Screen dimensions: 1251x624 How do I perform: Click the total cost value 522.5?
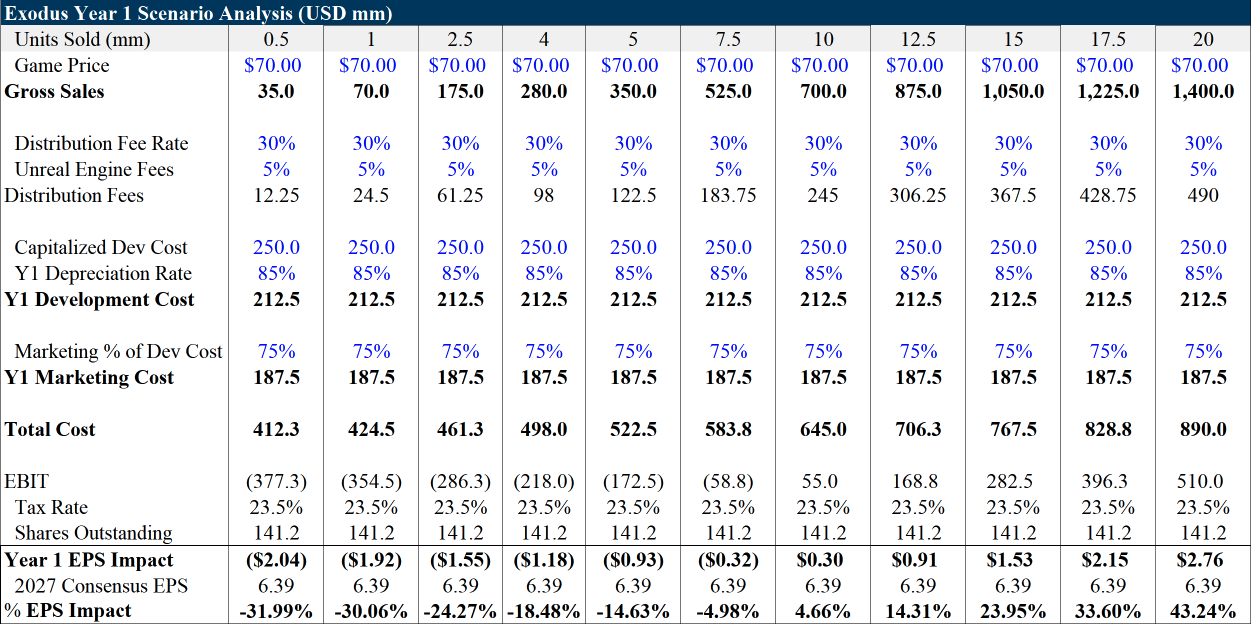point(633,429)
